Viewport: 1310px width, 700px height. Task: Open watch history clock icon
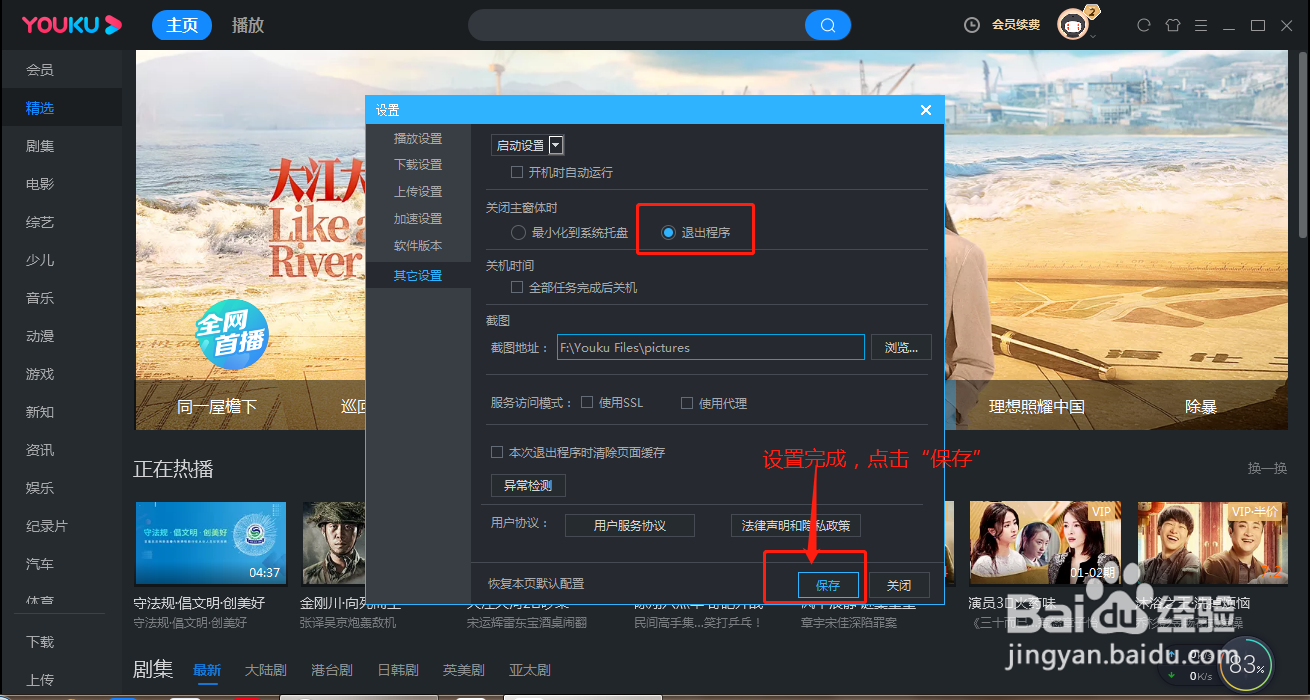[971, 25]
